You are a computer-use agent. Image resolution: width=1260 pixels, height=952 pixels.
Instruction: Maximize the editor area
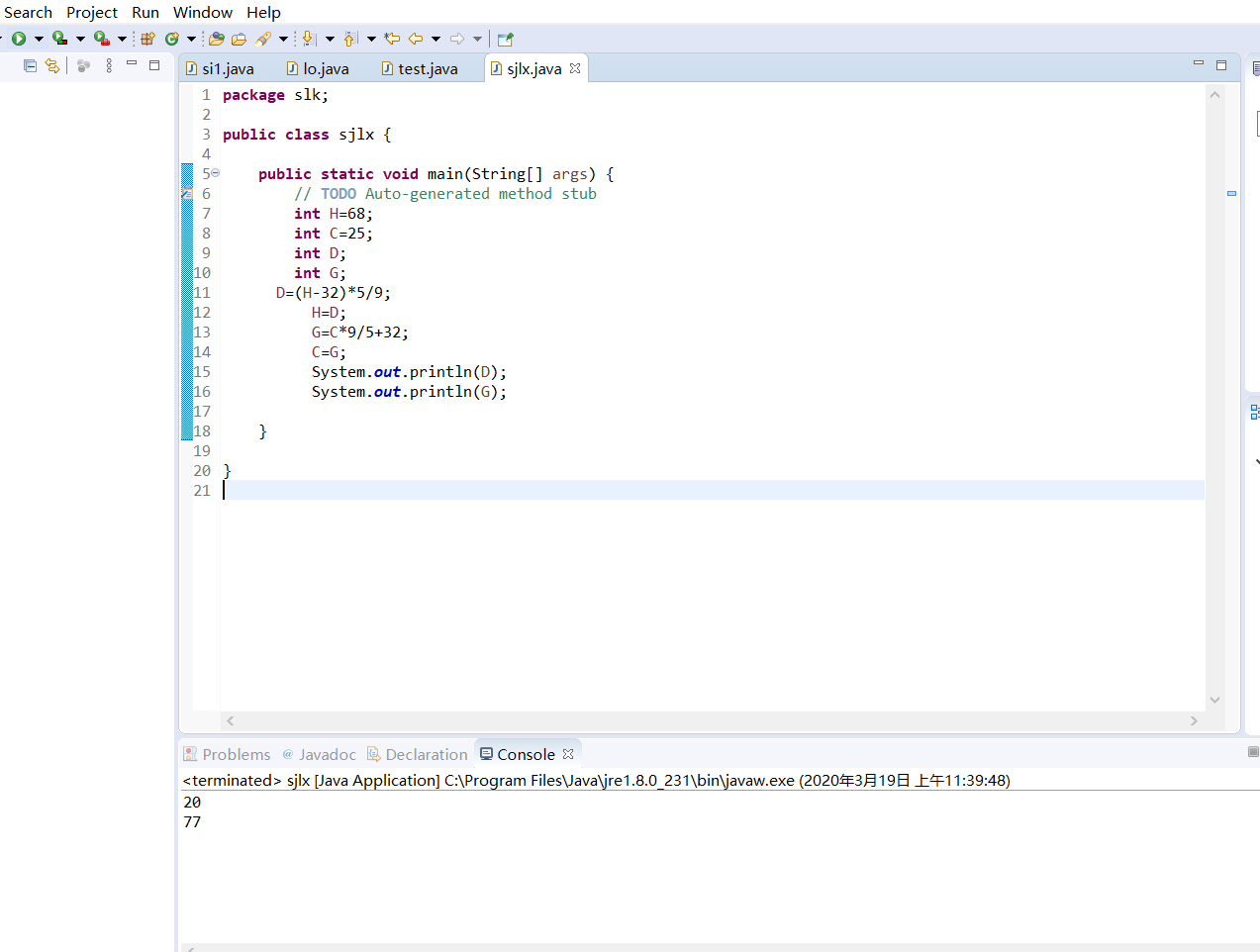(x=1221, y=64)
